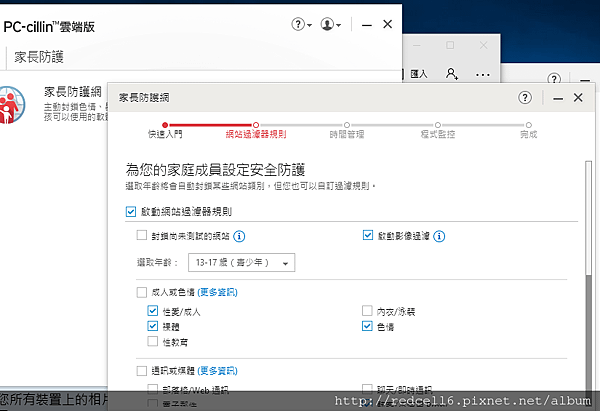Open the 選取年齡 age dropdown
The height and width of the screenshot is (411, 600).
(x=241, y=263)
